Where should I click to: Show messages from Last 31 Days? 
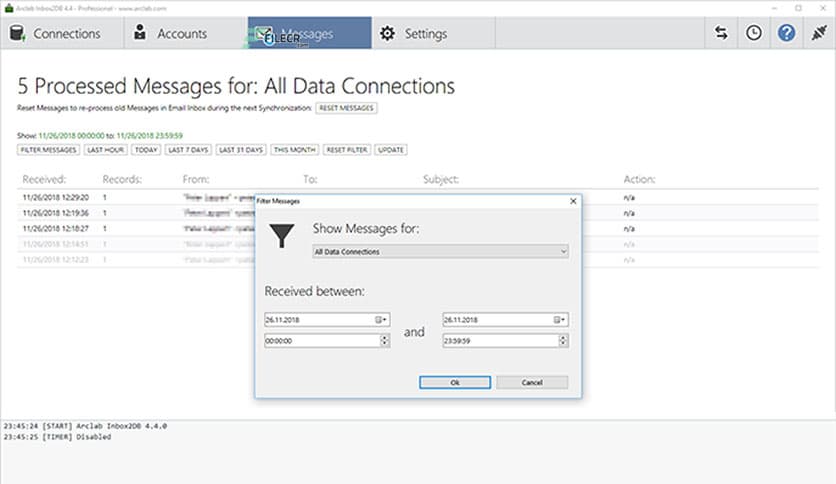241,150
